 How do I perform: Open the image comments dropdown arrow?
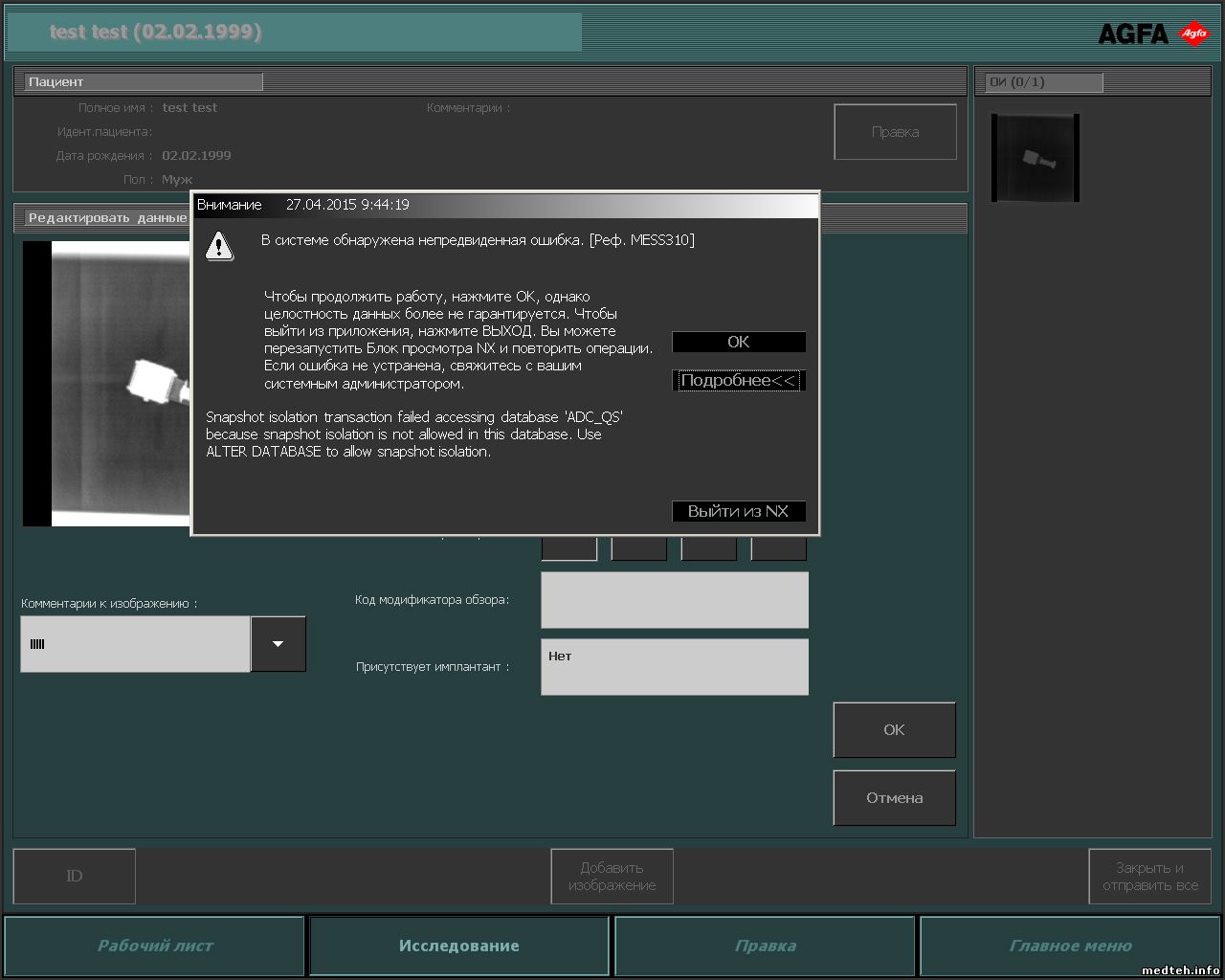point(278,644)
